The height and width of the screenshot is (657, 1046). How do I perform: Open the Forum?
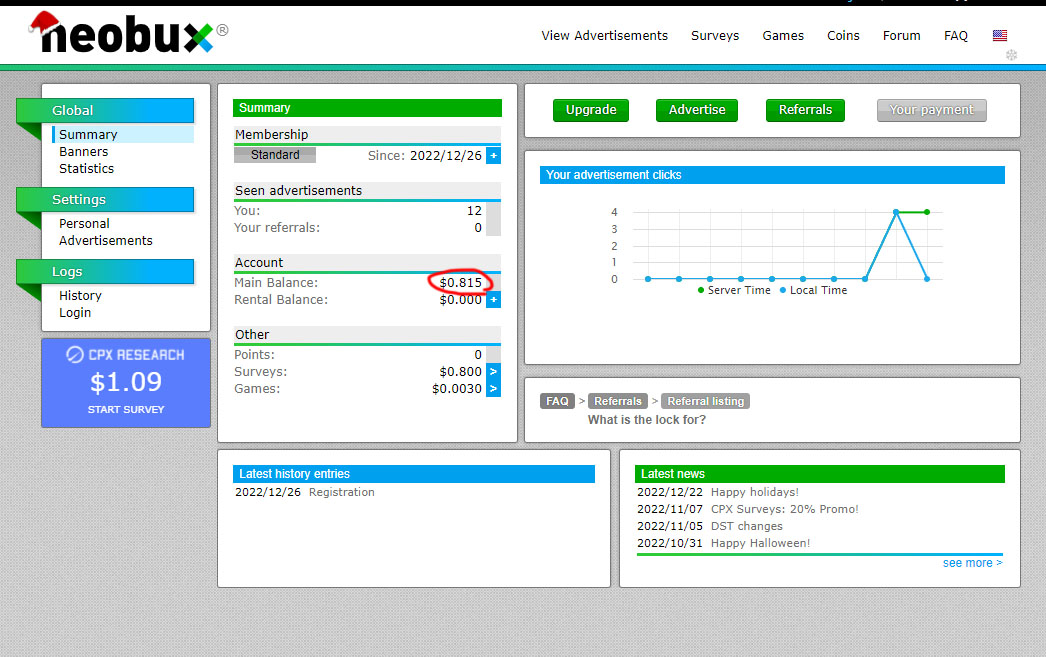tap(901, 35)
